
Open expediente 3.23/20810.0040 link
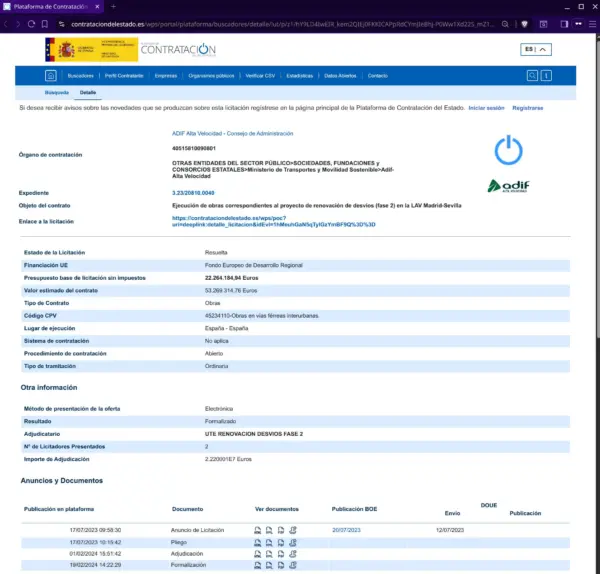[x=193, y=193]
